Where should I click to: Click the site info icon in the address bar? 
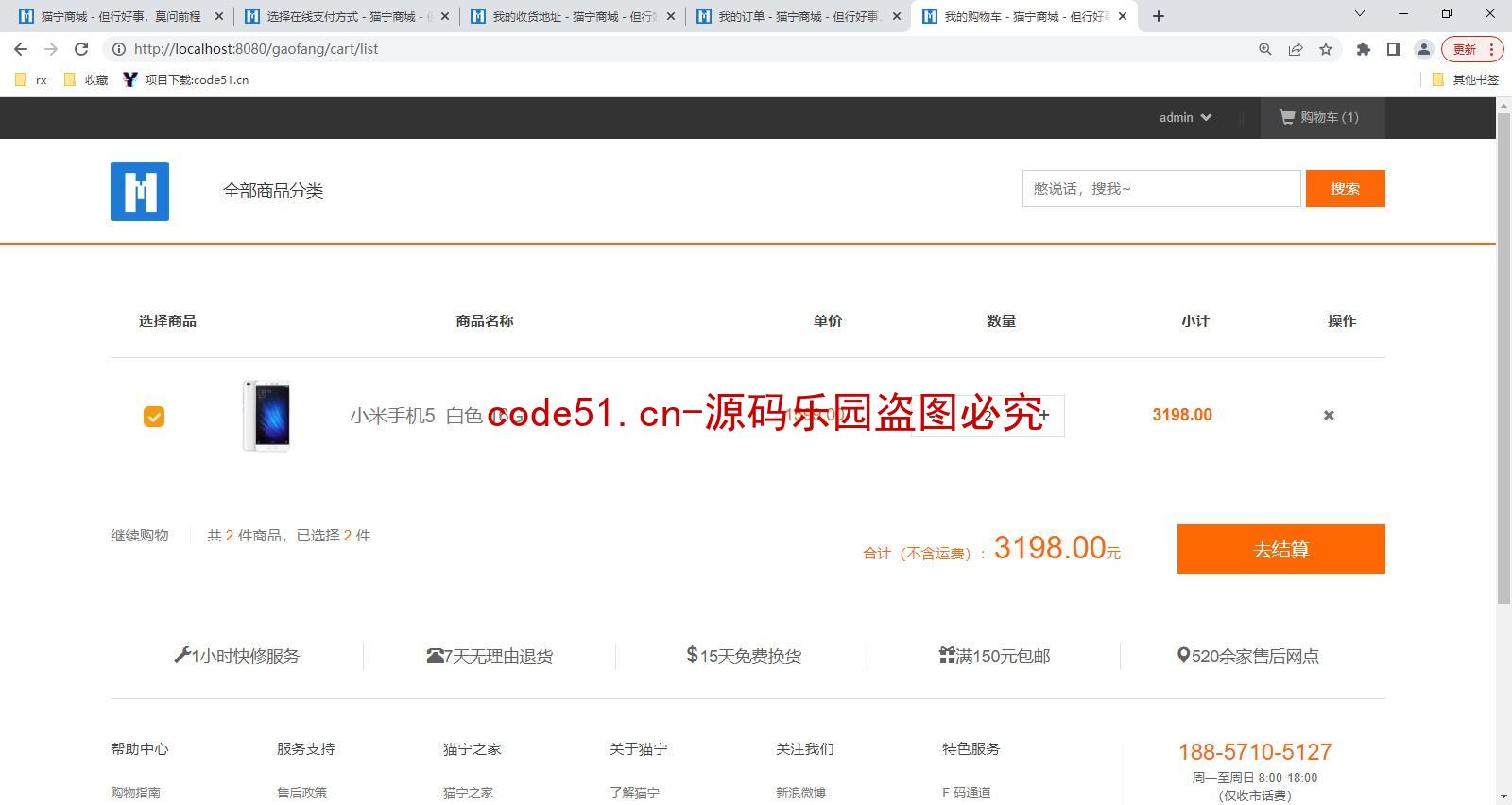pos(119,49)
